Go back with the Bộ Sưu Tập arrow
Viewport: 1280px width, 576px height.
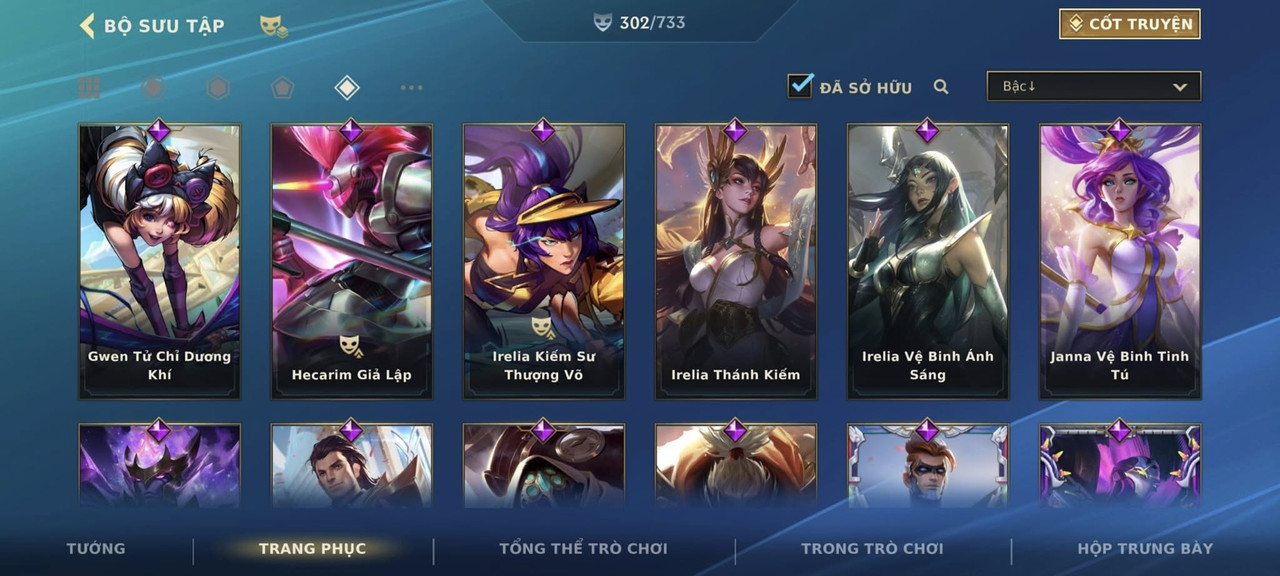tap(87, 25)
